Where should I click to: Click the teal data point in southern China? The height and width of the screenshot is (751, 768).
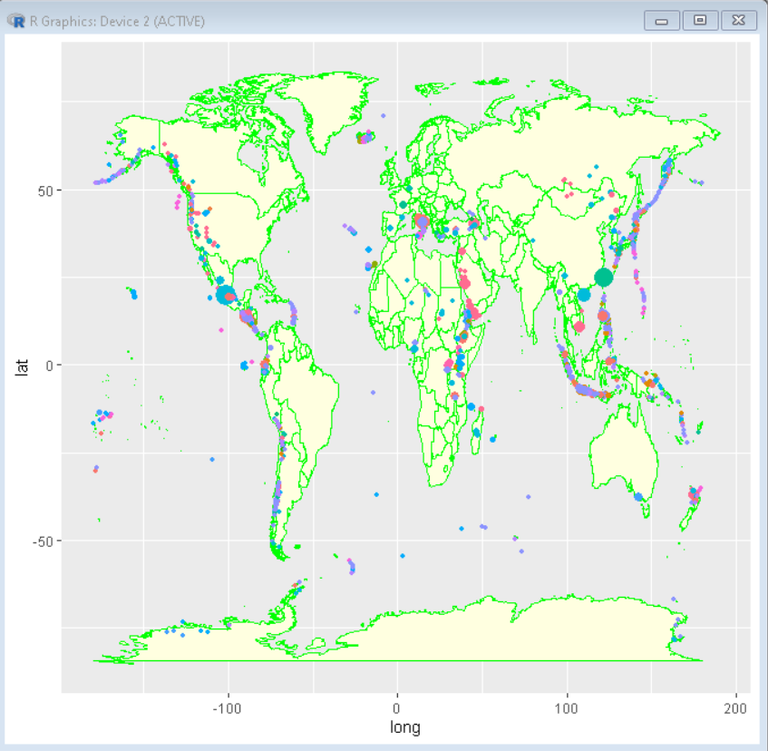point(584,294)
